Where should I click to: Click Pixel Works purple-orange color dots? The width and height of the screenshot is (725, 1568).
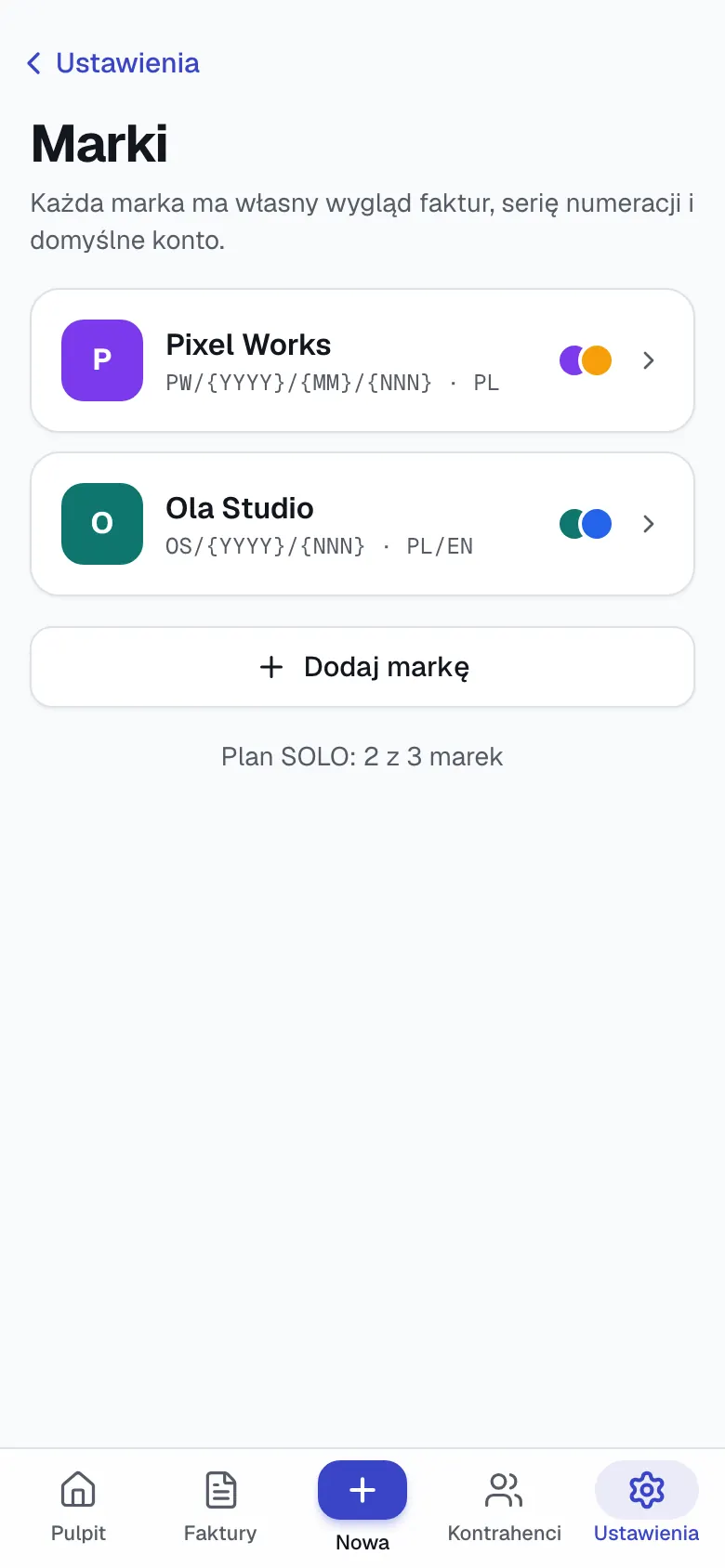(586, 360)
